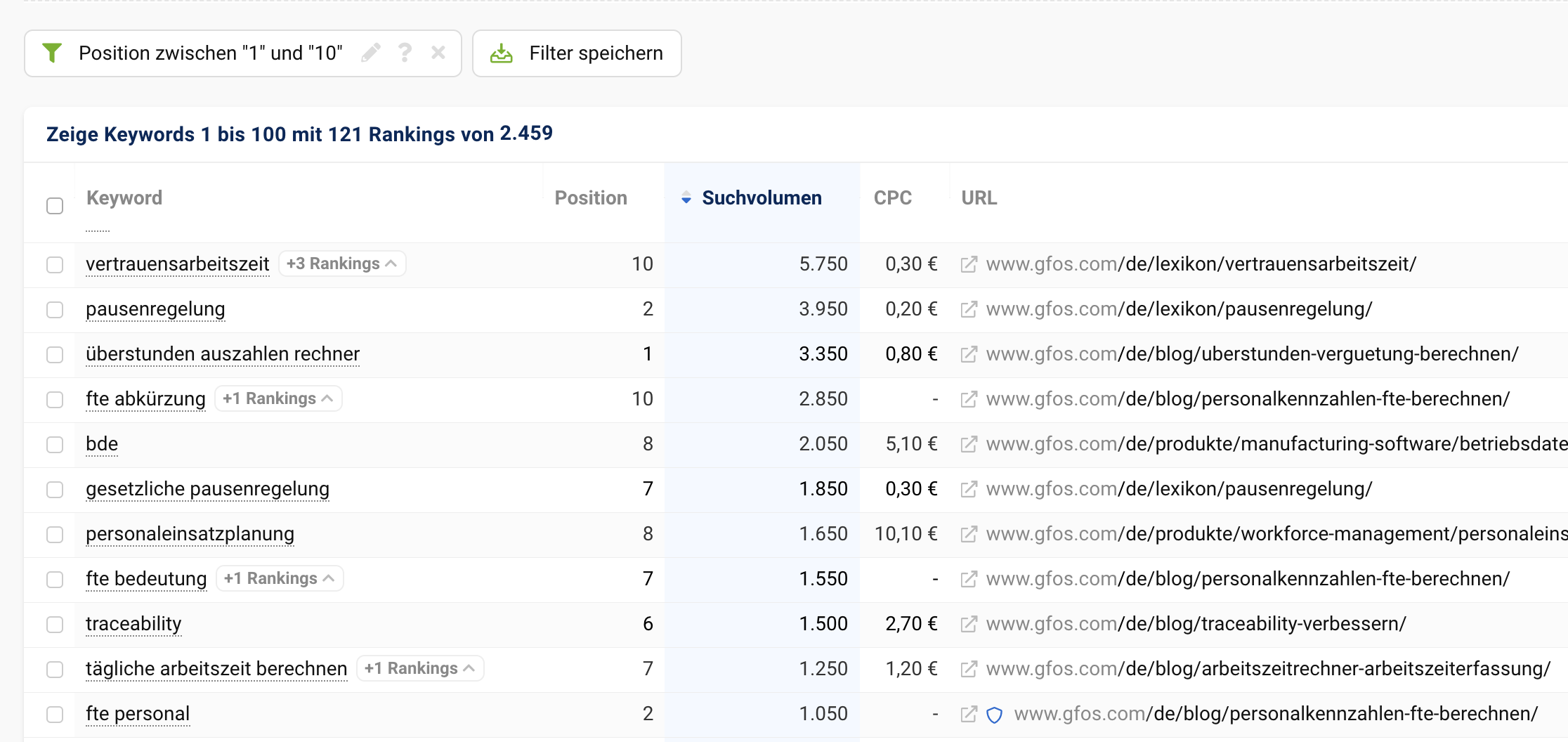This screenshot has width=1568, height=742.
Task: Click URL www.gfos.com/de/blog/uberstunden-verguetung-berechnen/
Action: (1253, 354)
